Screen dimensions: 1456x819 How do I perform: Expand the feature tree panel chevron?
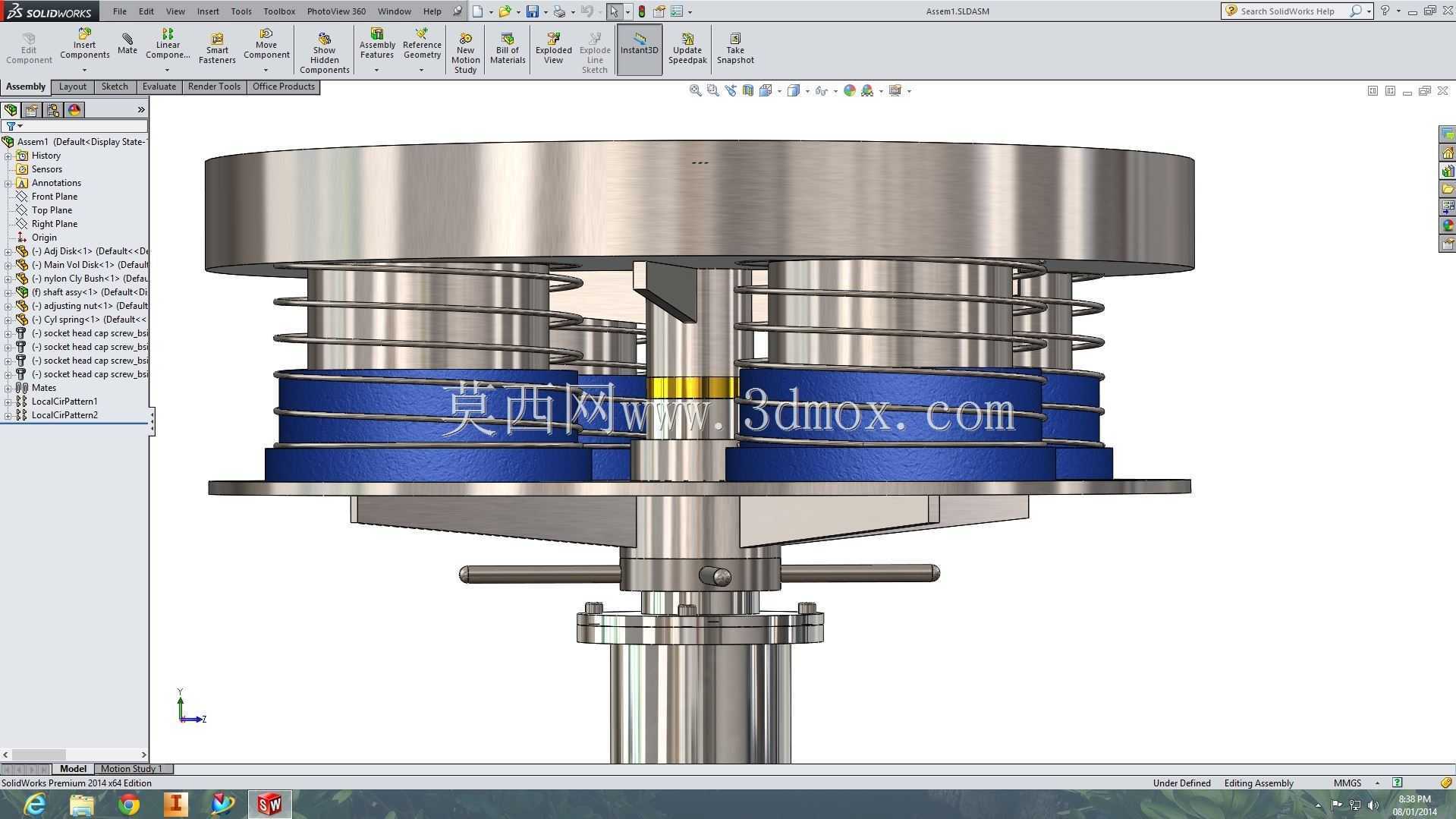141,110
